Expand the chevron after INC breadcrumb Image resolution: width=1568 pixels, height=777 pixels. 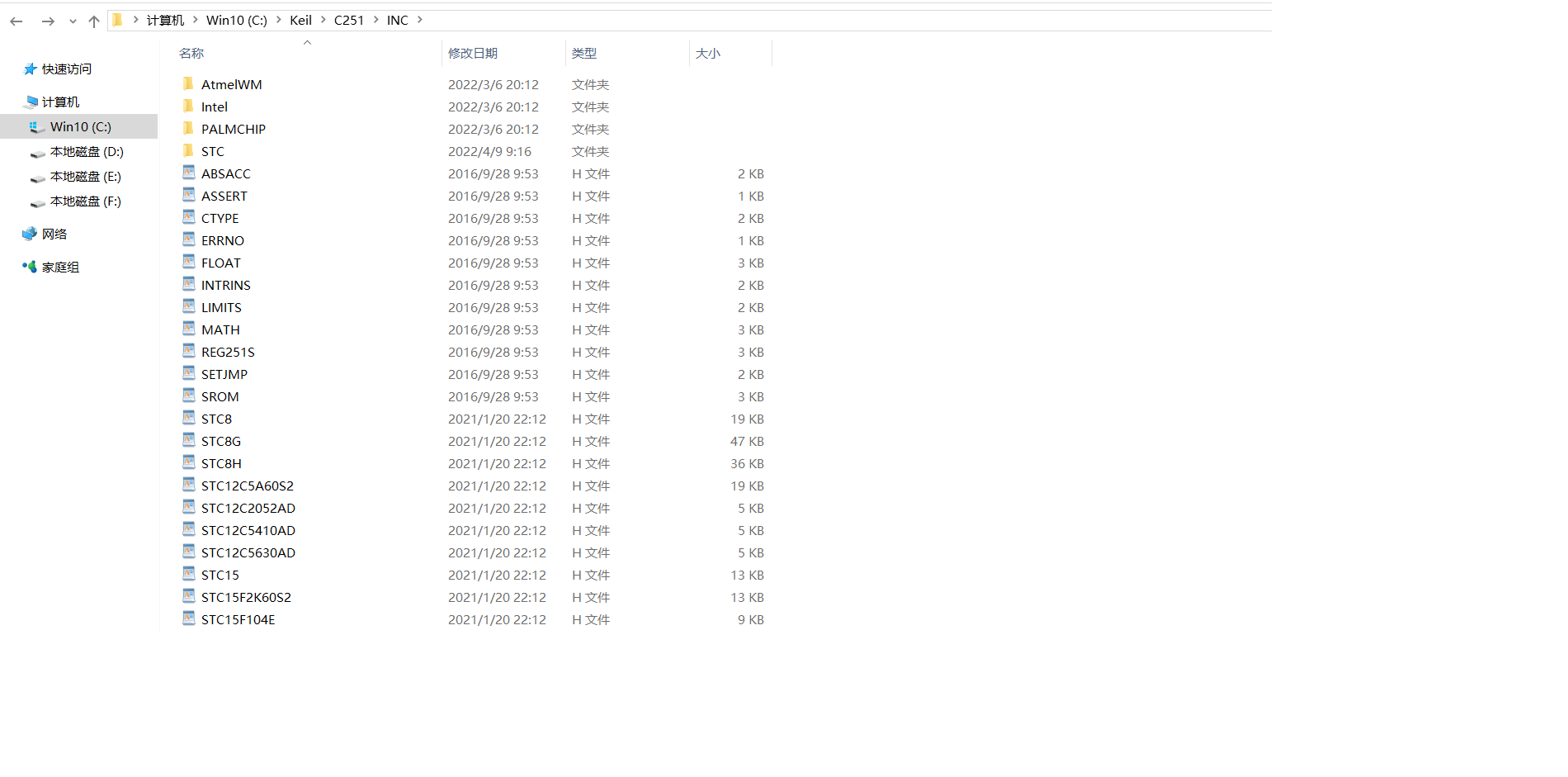click(x=420, y=20)
